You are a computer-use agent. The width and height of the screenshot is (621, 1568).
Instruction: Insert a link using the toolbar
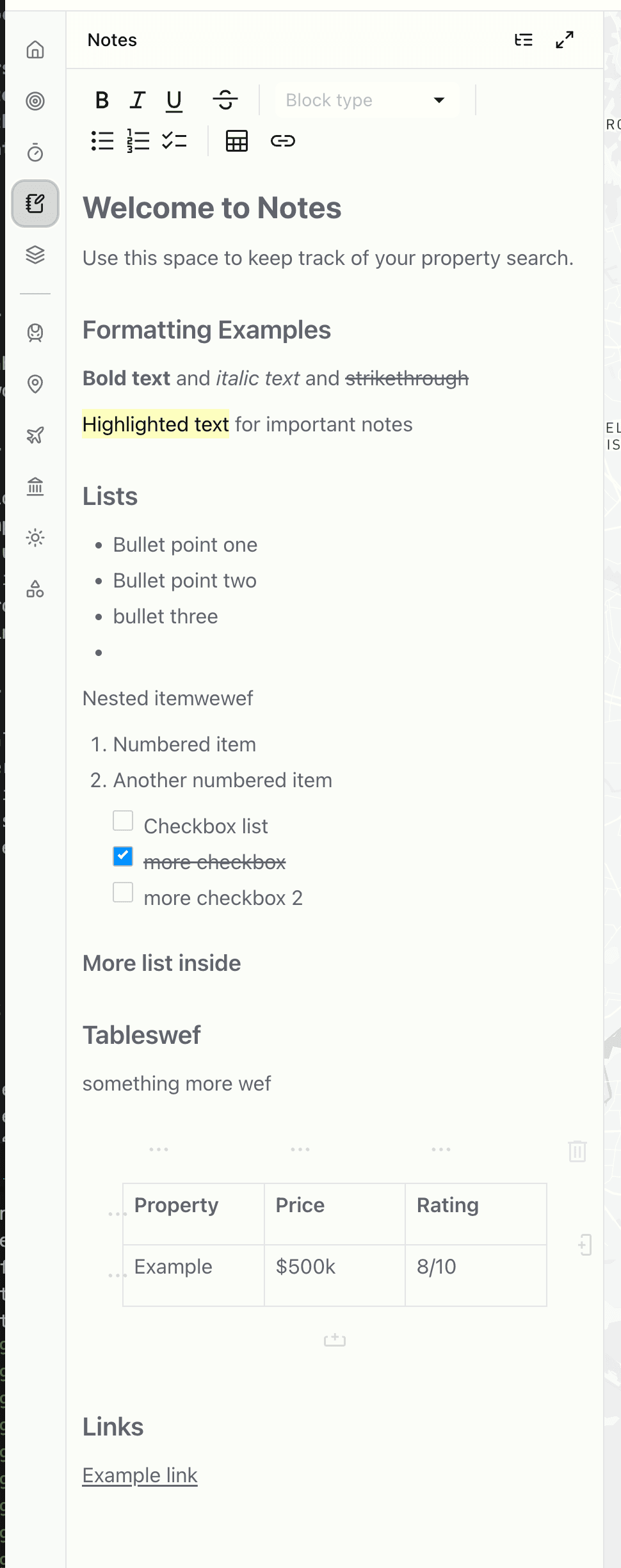[282, 140]
